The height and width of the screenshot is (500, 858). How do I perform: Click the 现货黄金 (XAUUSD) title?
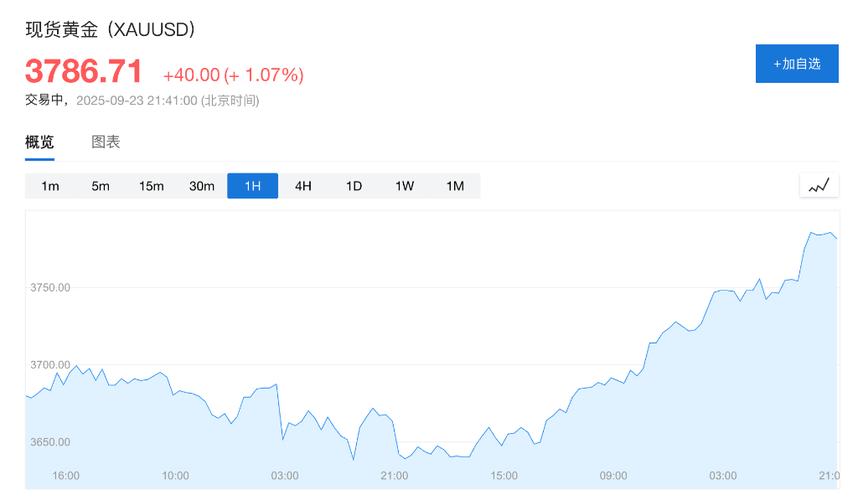point(110,29)
